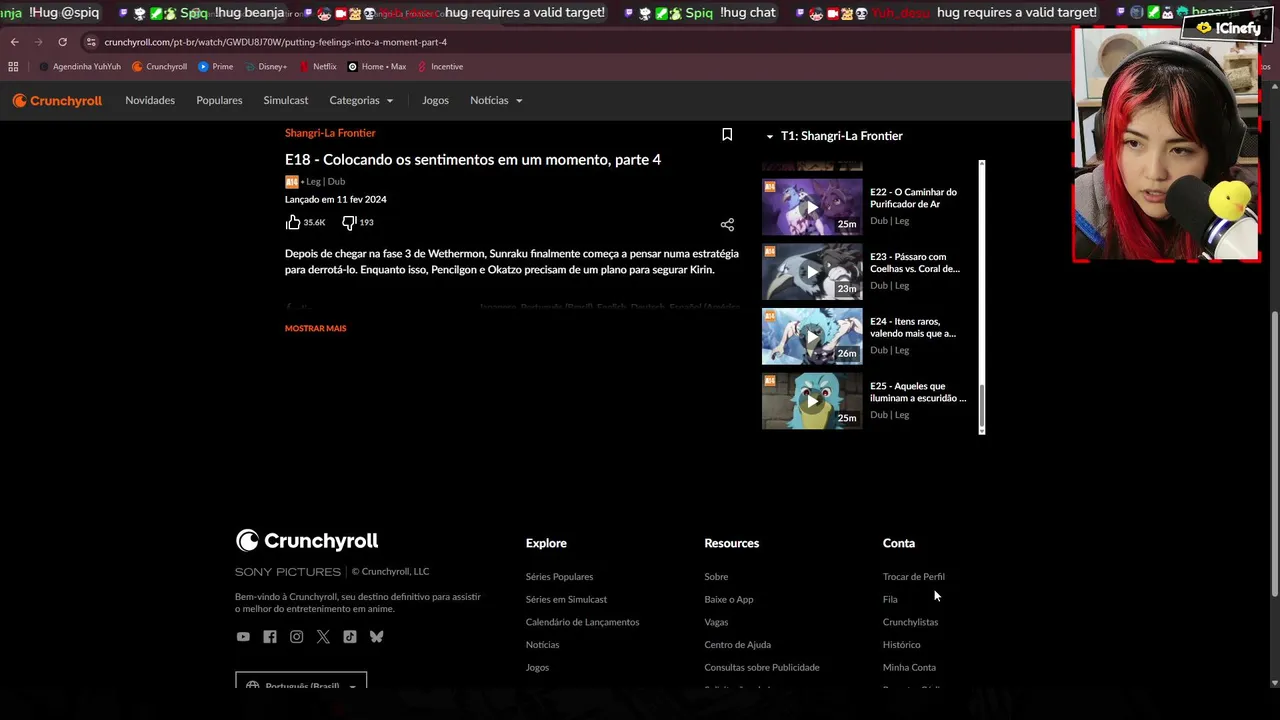The height and width of the screenshot is (720, 1280).
Task: Open the Instagram social icon
Action: [x=296, y=637]
